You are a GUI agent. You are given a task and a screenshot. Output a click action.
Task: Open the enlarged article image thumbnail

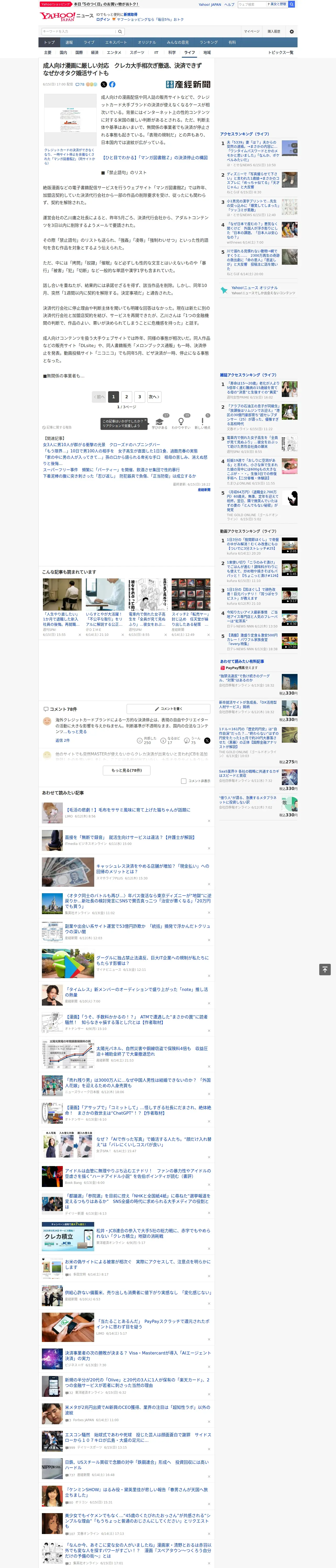(x=70, y=120)
